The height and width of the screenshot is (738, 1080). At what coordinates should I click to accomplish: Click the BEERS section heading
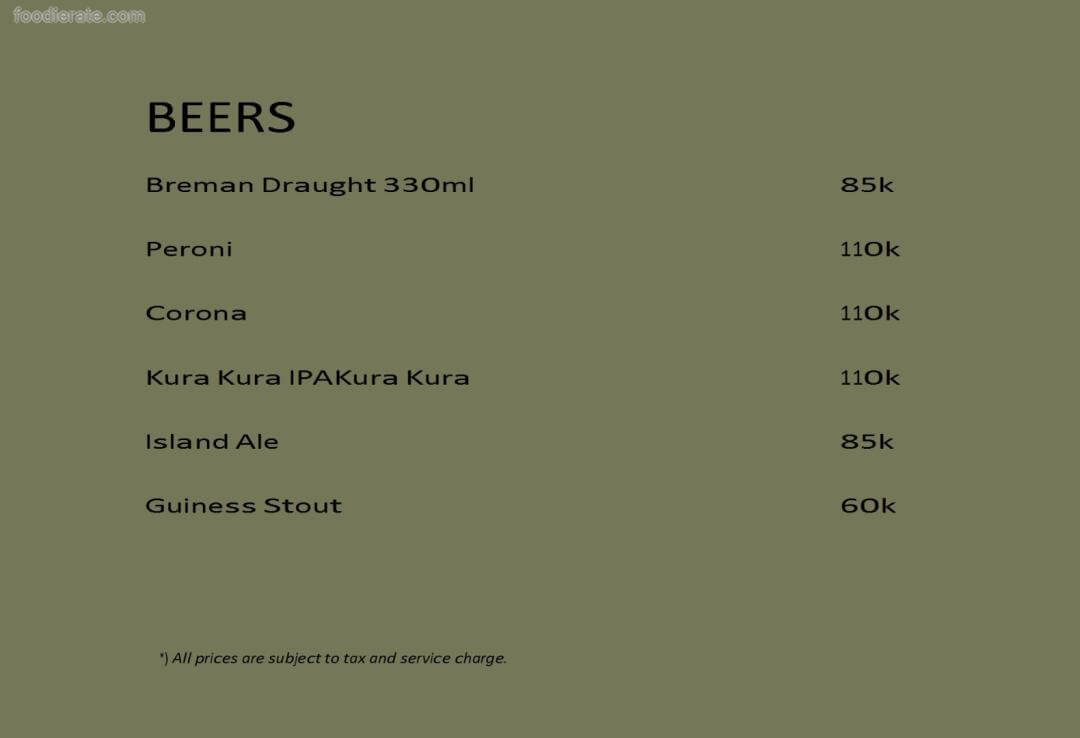tap(221, 118)
